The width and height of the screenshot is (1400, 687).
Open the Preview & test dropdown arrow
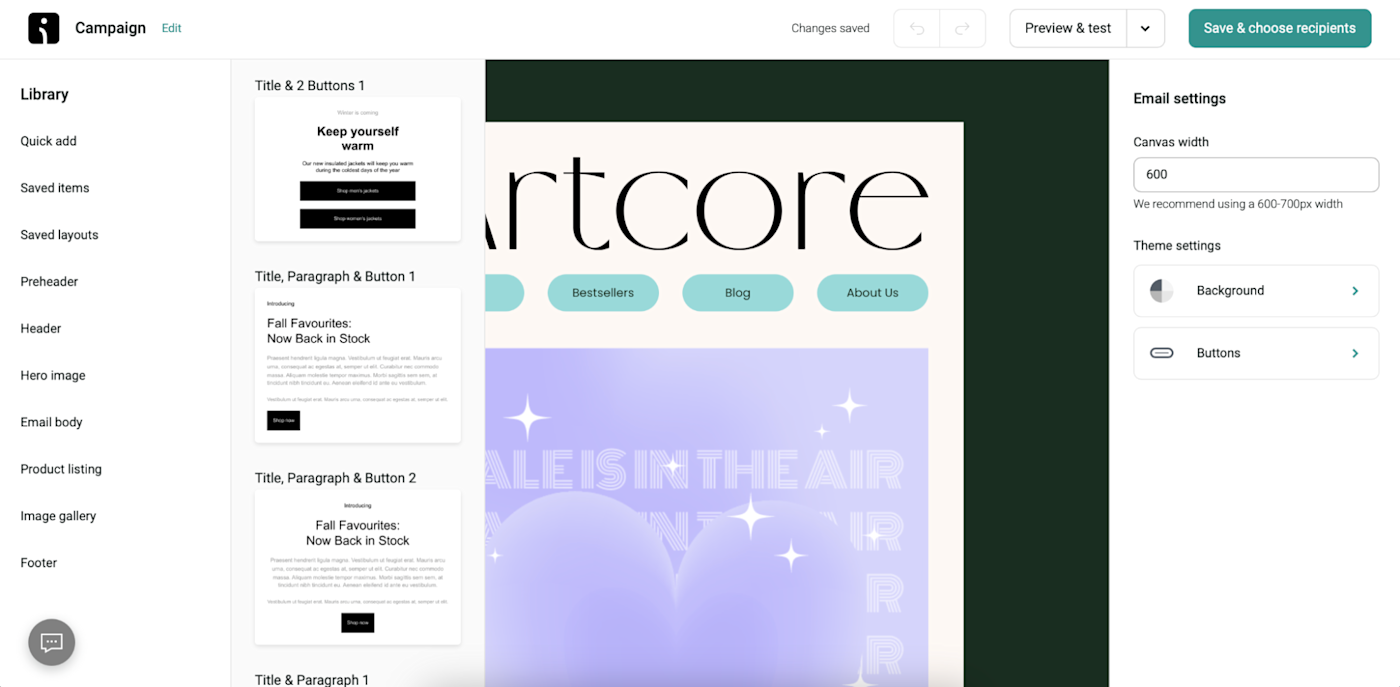(1145, 28)
